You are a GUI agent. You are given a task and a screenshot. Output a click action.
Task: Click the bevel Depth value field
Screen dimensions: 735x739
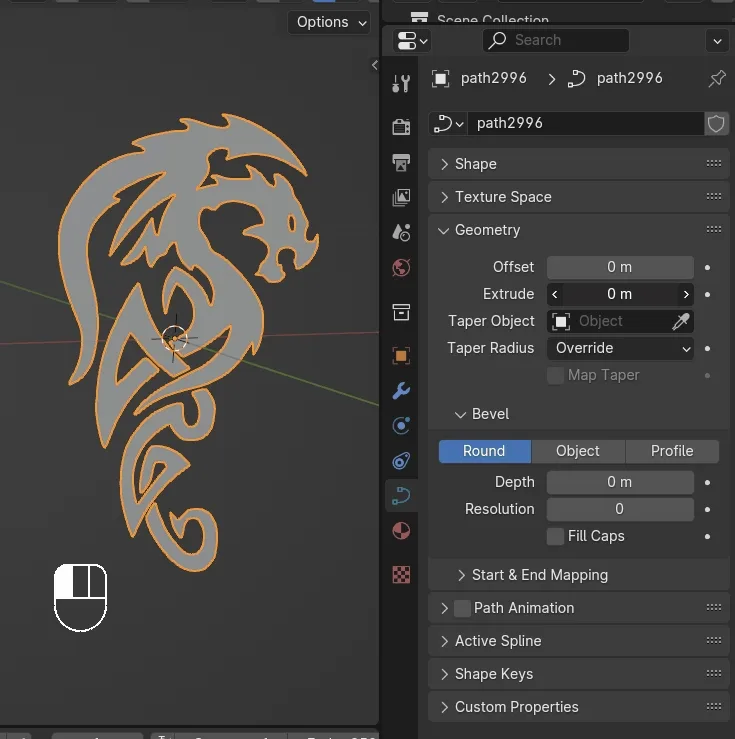pos(620,482)
